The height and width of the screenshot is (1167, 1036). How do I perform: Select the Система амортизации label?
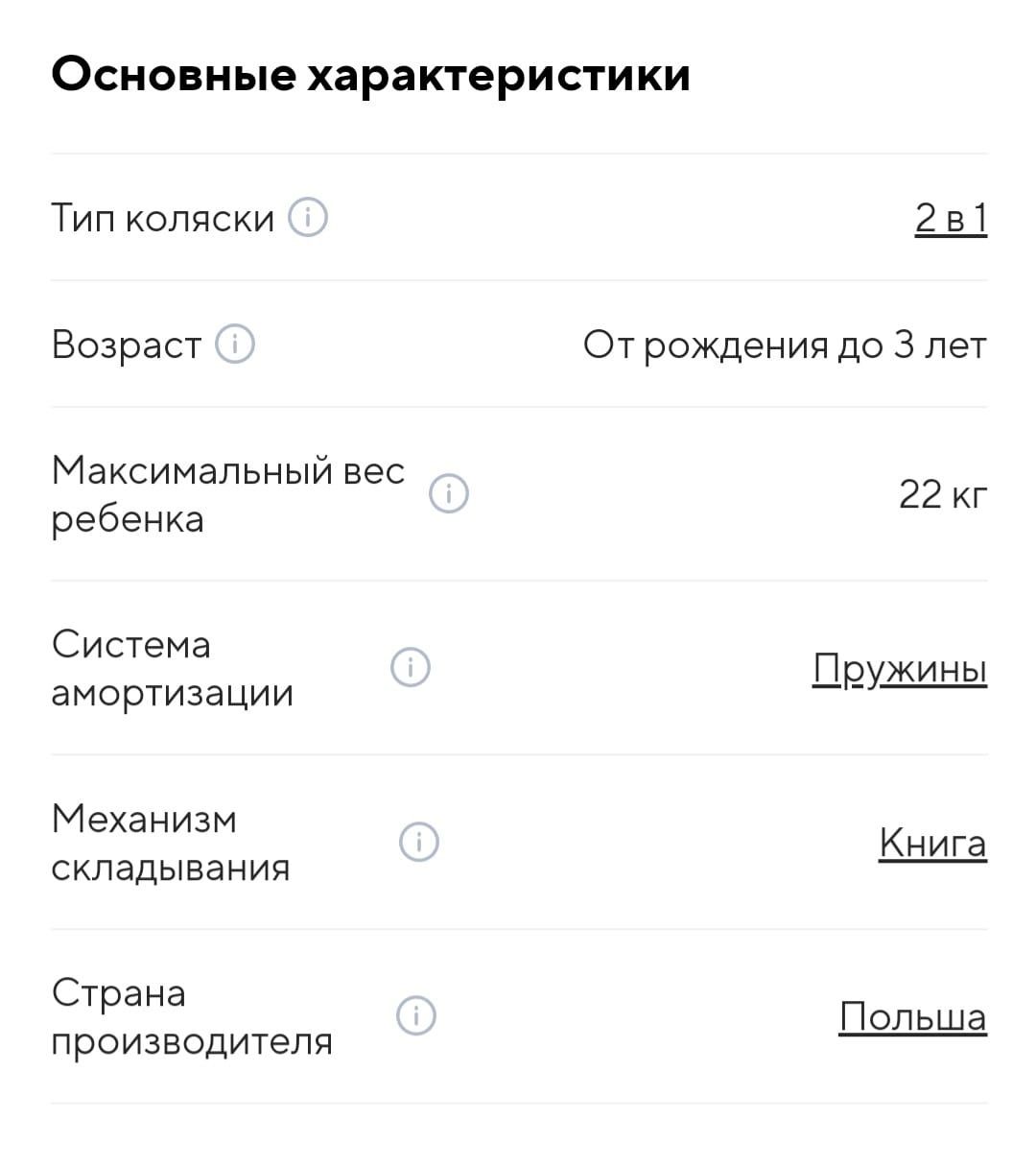click(x=173, y=668)
